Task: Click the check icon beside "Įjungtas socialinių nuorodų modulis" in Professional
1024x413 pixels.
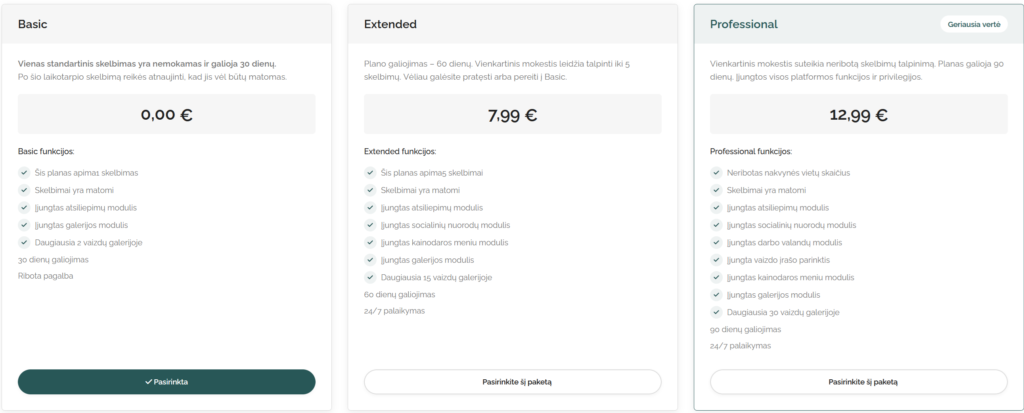Action: 716,225
